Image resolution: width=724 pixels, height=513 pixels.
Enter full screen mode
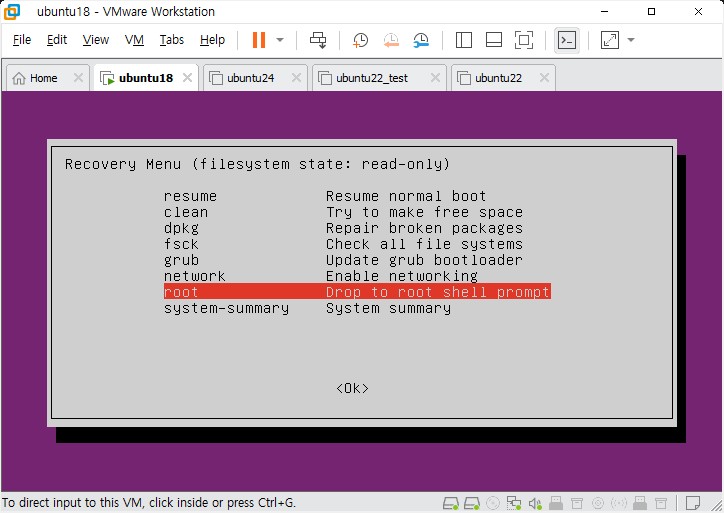[x=524, y=40]
